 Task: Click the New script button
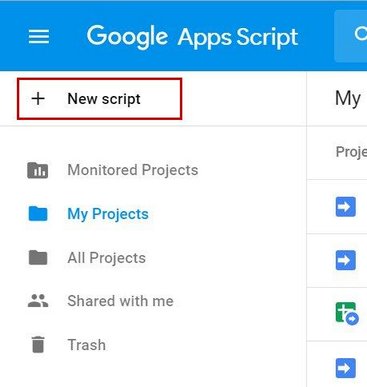click(99, 99)
